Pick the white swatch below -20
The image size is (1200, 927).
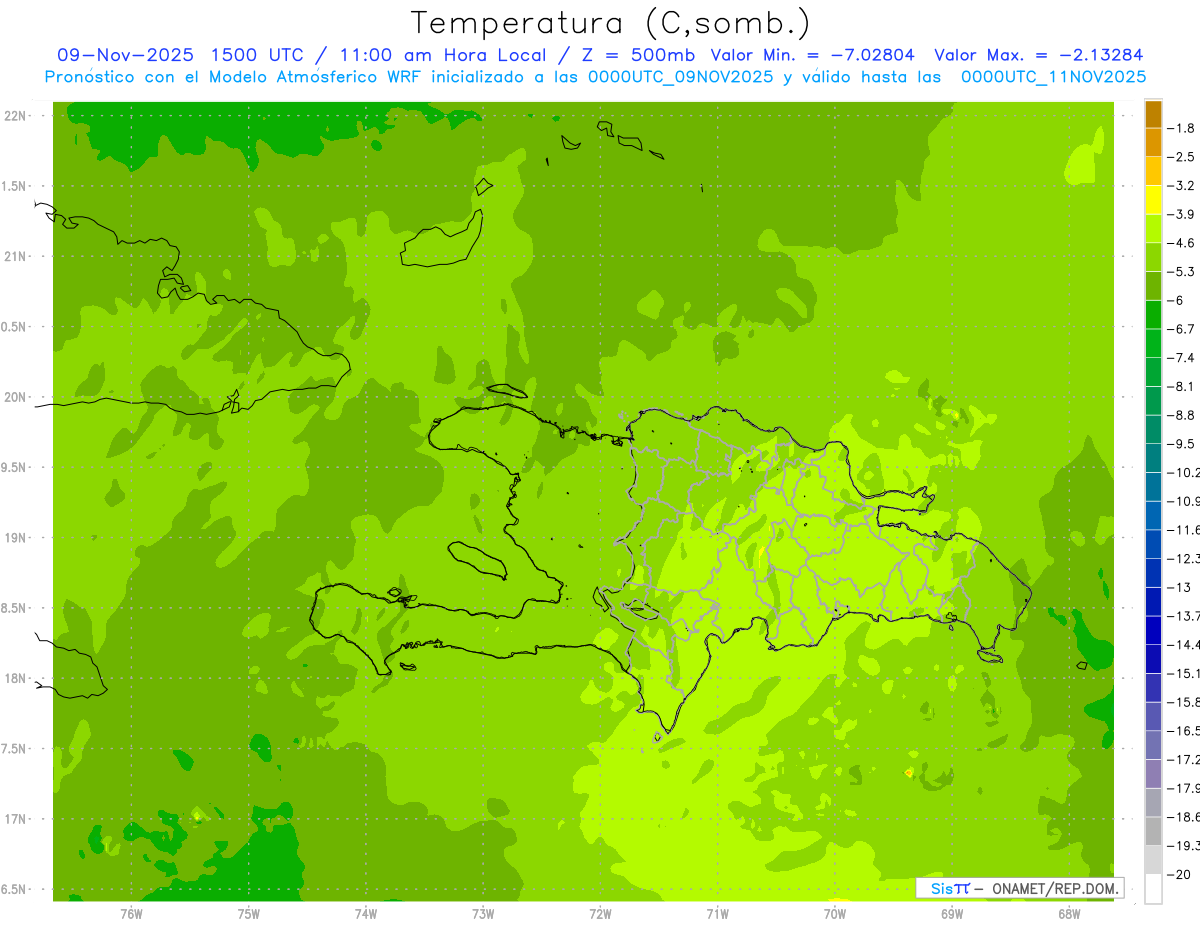(x=1153, y=889)
